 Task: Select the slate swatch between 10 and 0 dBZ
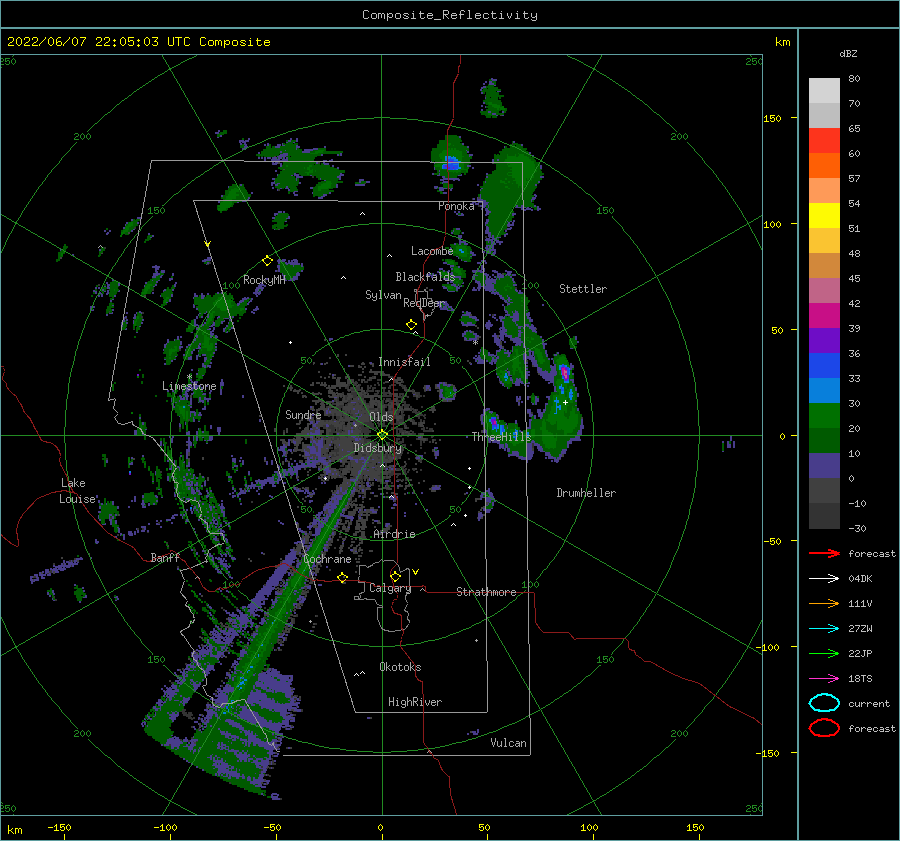click(824, 466)
